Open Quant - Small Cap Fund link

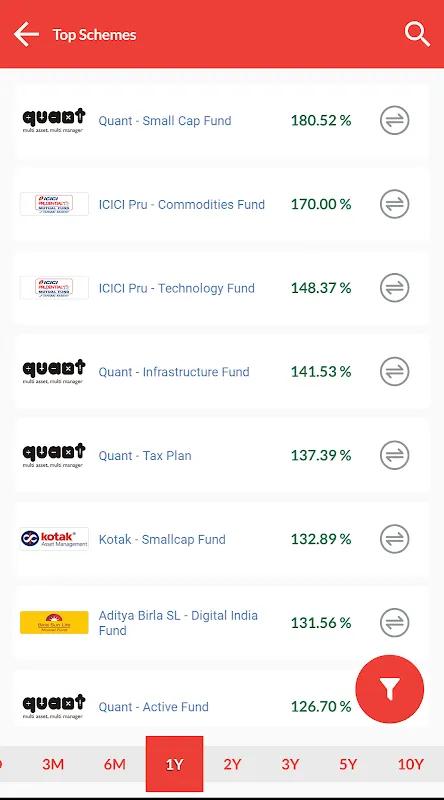pyautogui.click(x=165, y=121)
